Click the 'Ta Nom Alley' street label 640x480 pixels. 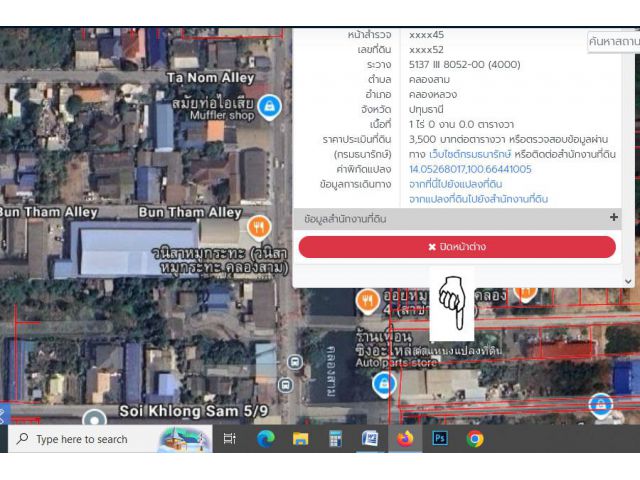[211, 78]
